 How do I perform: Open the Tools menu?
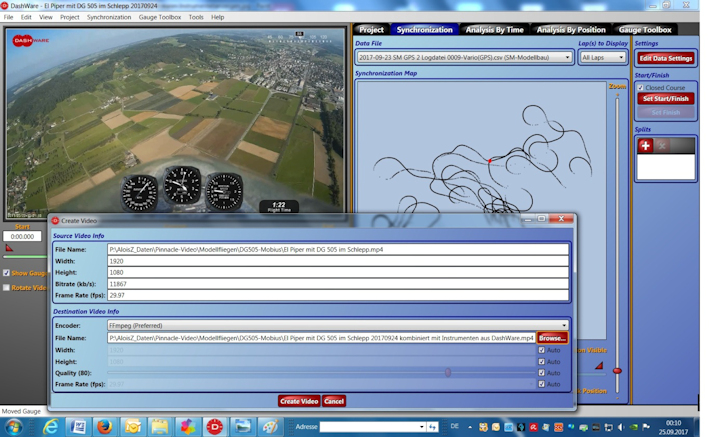coord(196,17)
